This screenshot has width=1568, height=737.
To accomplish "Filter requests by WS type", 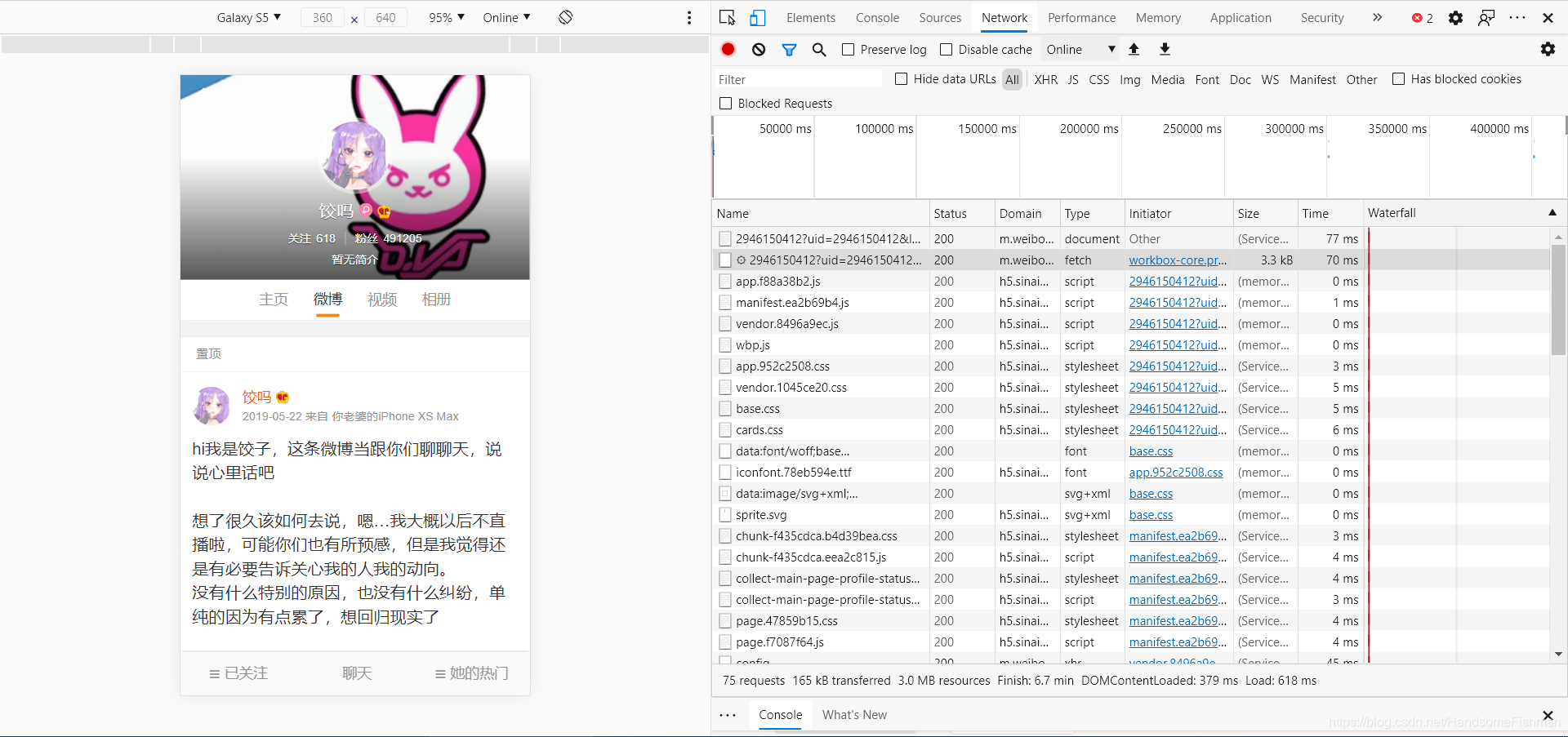I will [x=1270, y=80].
